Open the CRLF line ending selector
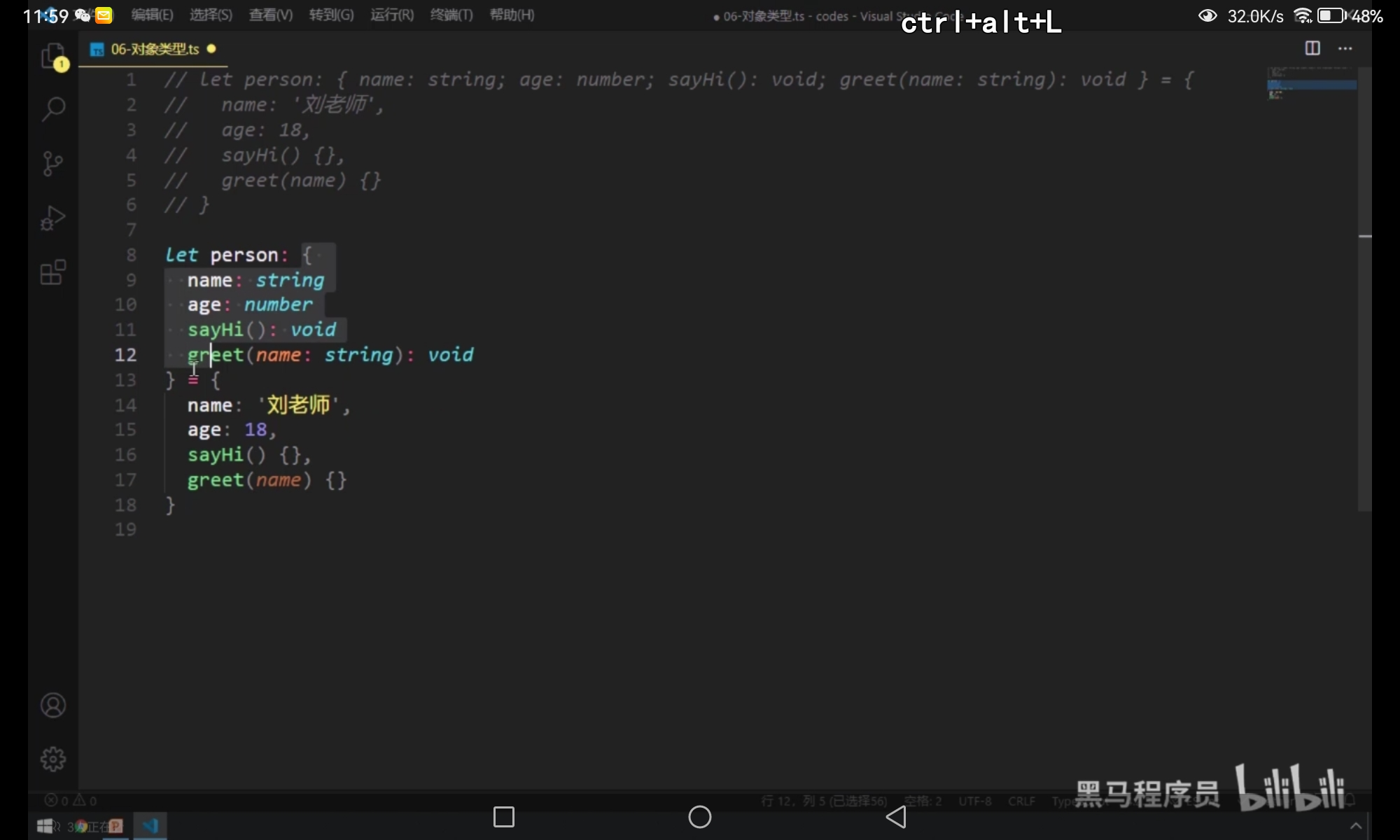Image resolution: width=1400 pixels, height=840 pixels. coord(1021,801)
